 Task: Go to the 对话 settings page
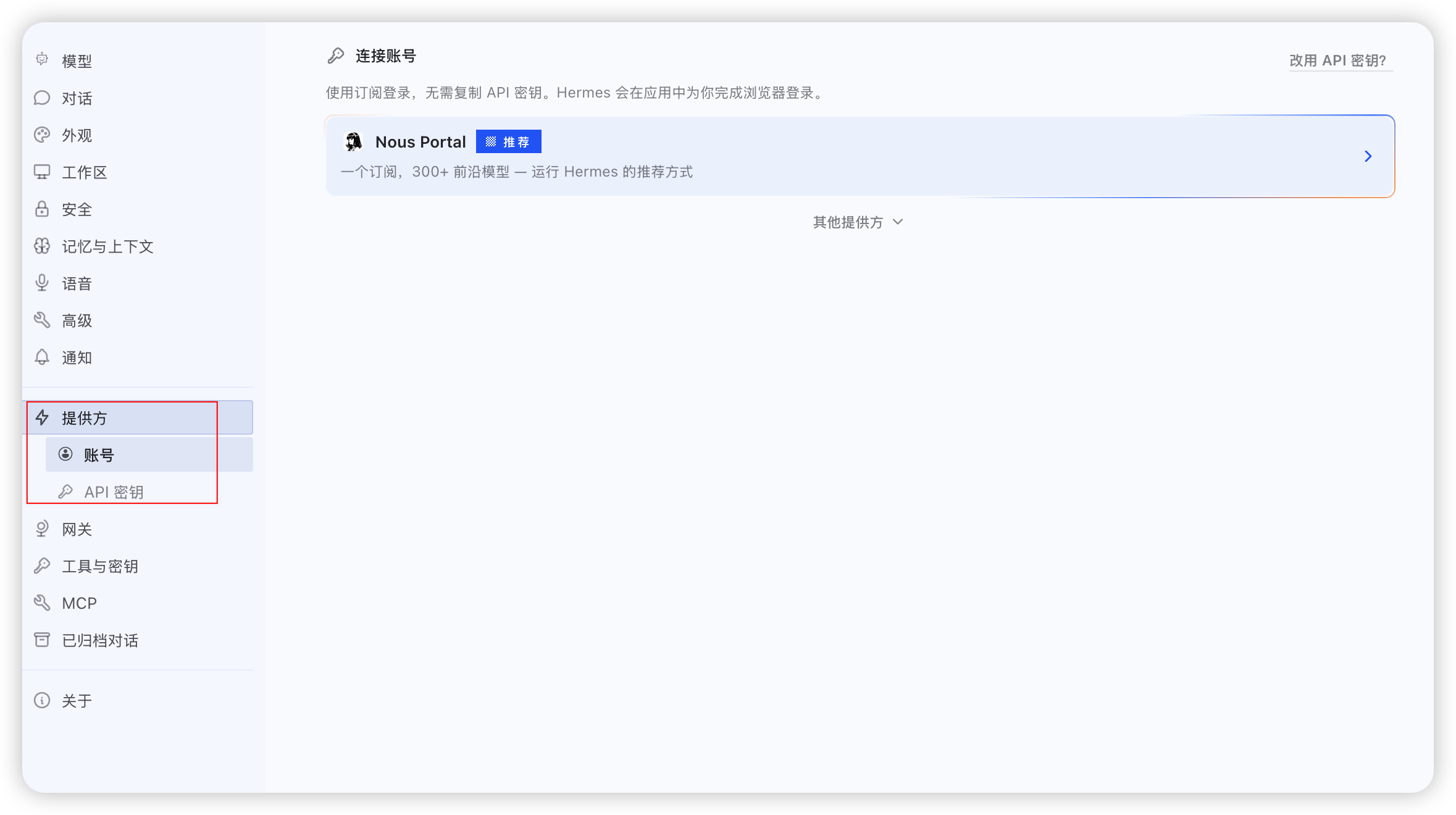(138, 98)
